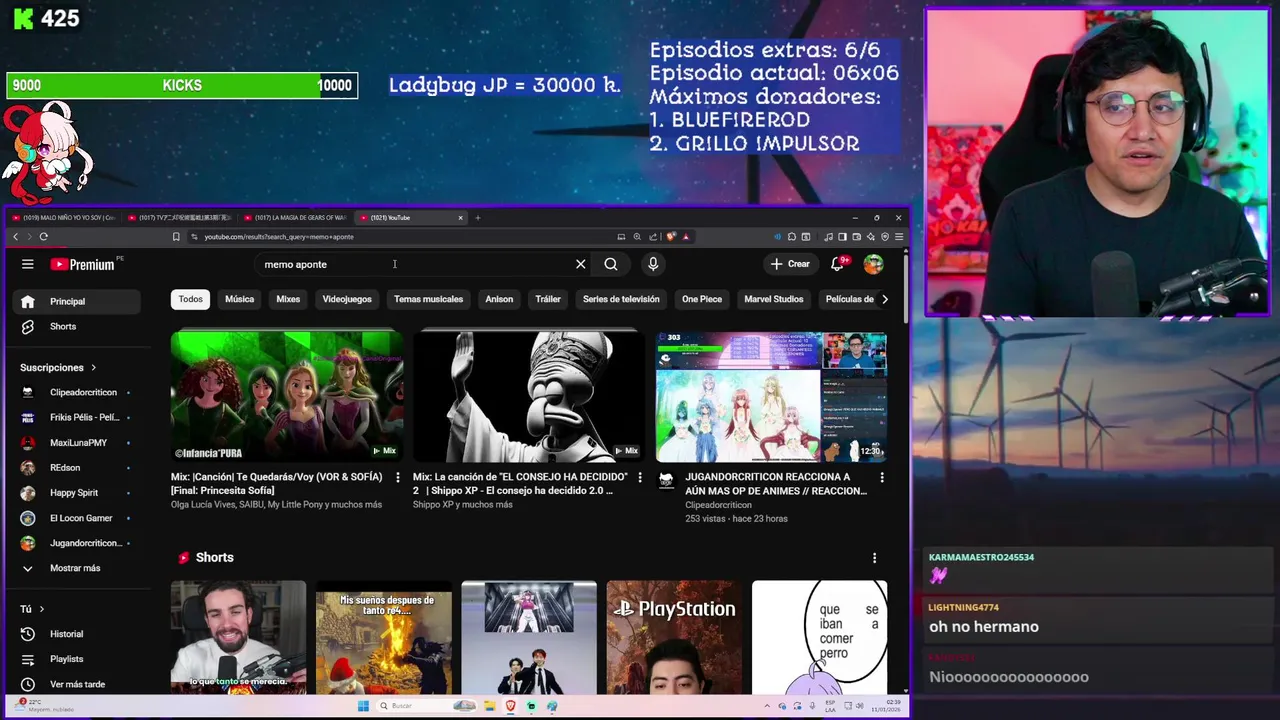The height and width of the screenshot is (720, 1280).
Task: Open Windows Start button
Action: (x=363, y=706)
